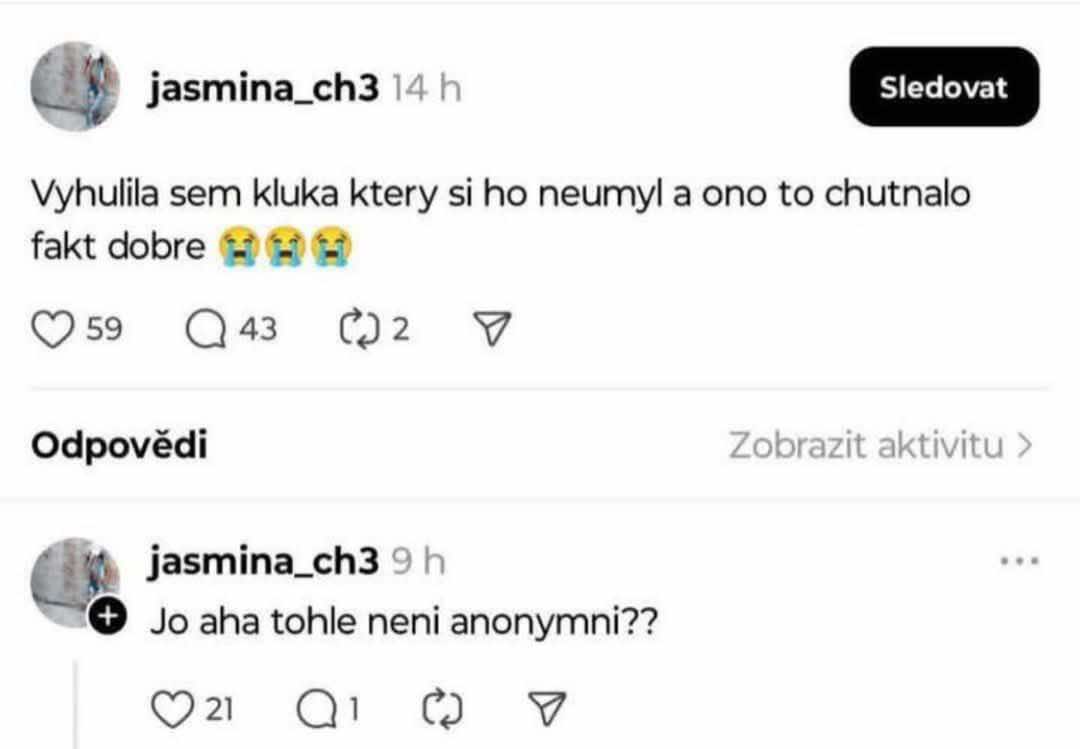Open the main post author's profile picture
Viewport: 1080px width, 749px height.
coord(76,86)
